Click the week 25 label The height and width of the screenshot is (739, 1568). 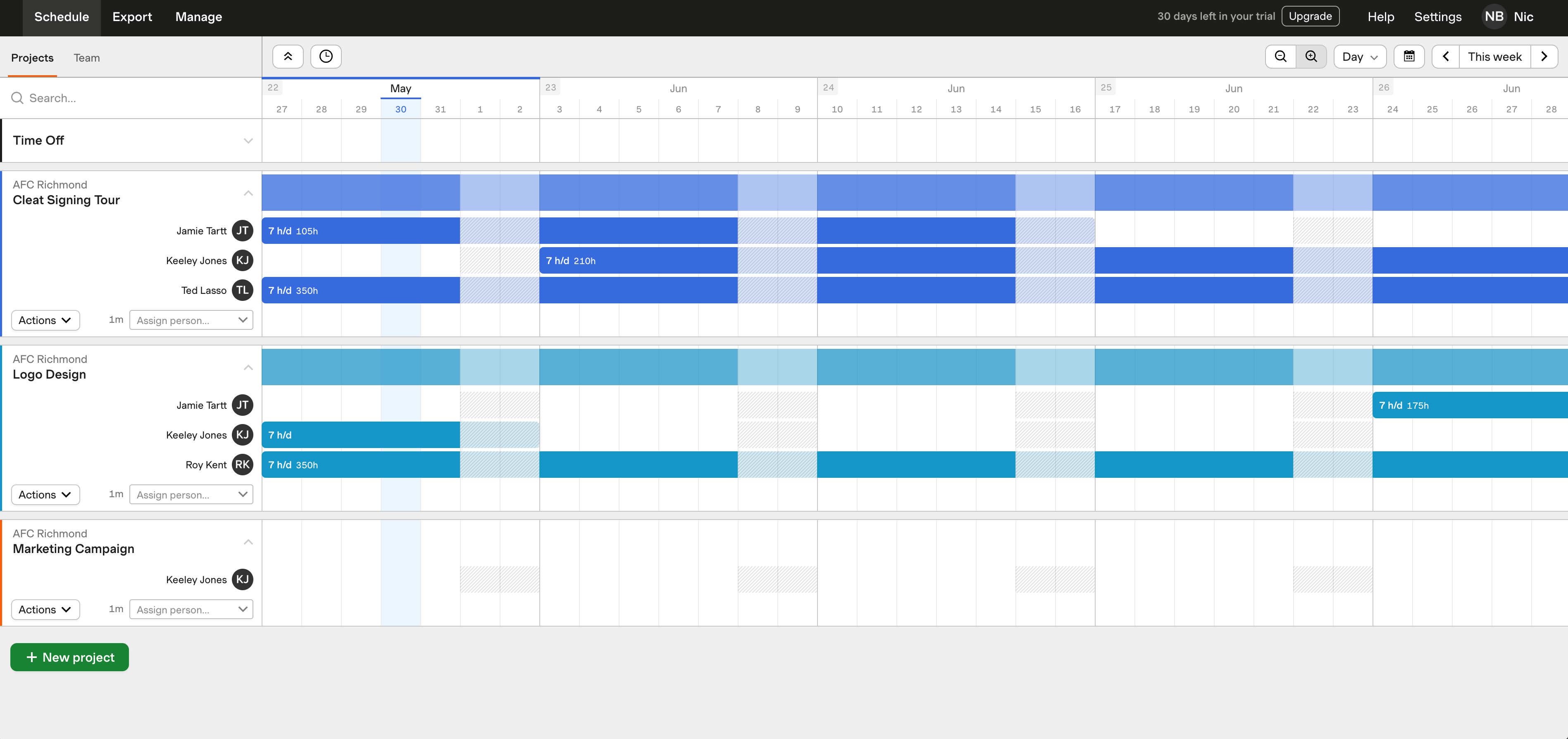[1106, 88]
